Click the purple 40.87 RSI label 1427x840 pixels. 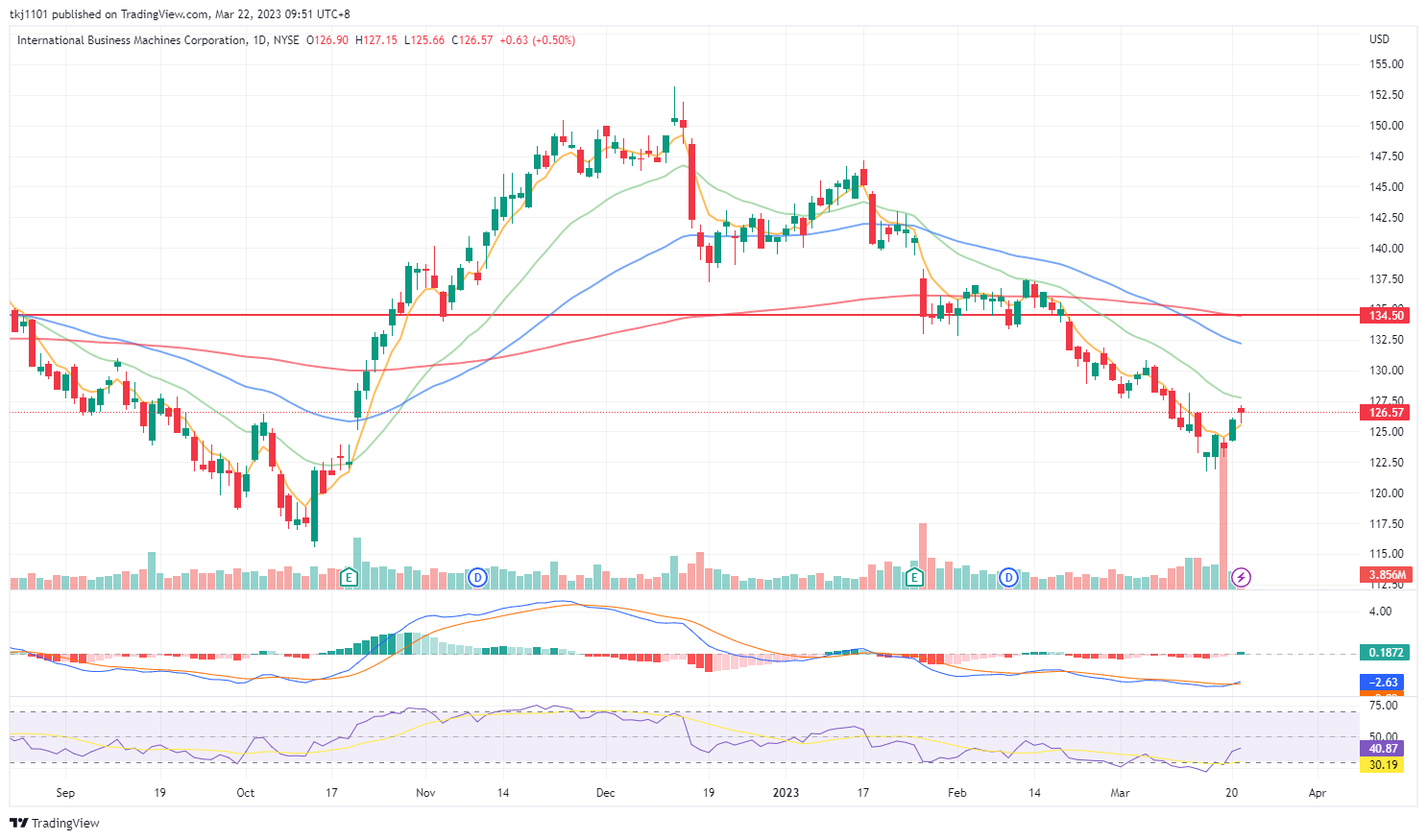tap(1384, 749)
